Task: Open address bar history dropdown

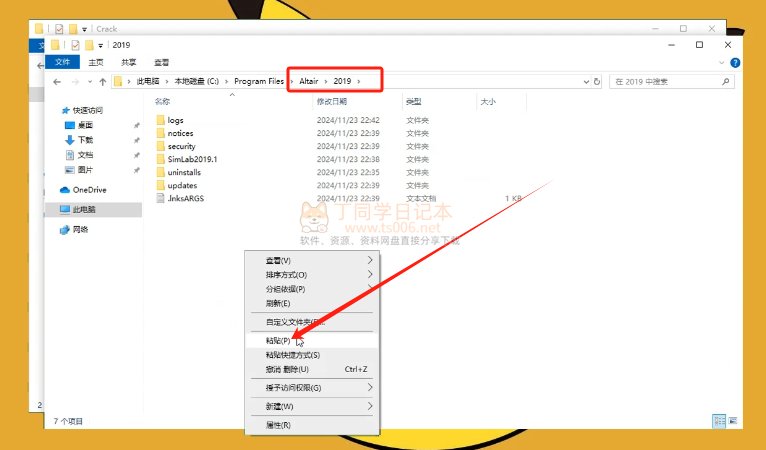Action: coord(586,82)
